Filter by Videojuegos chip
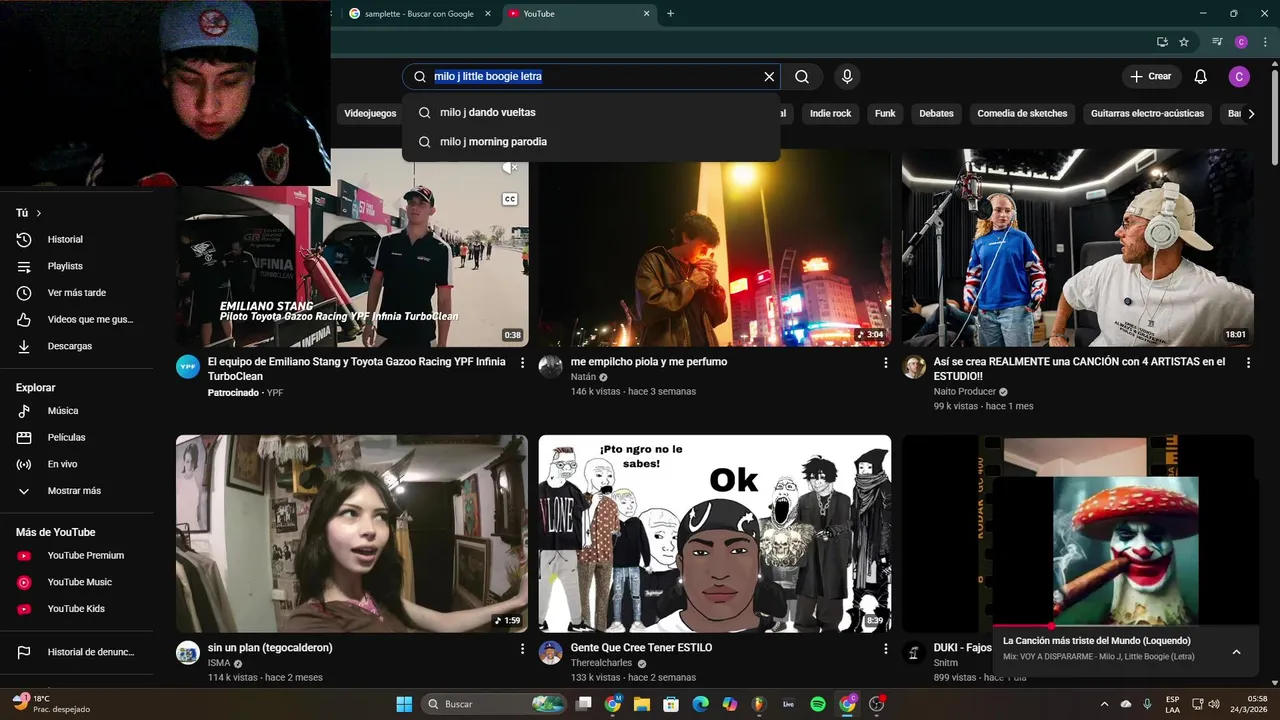This screenshot has height=720, width=1280. tap(370, 113)
